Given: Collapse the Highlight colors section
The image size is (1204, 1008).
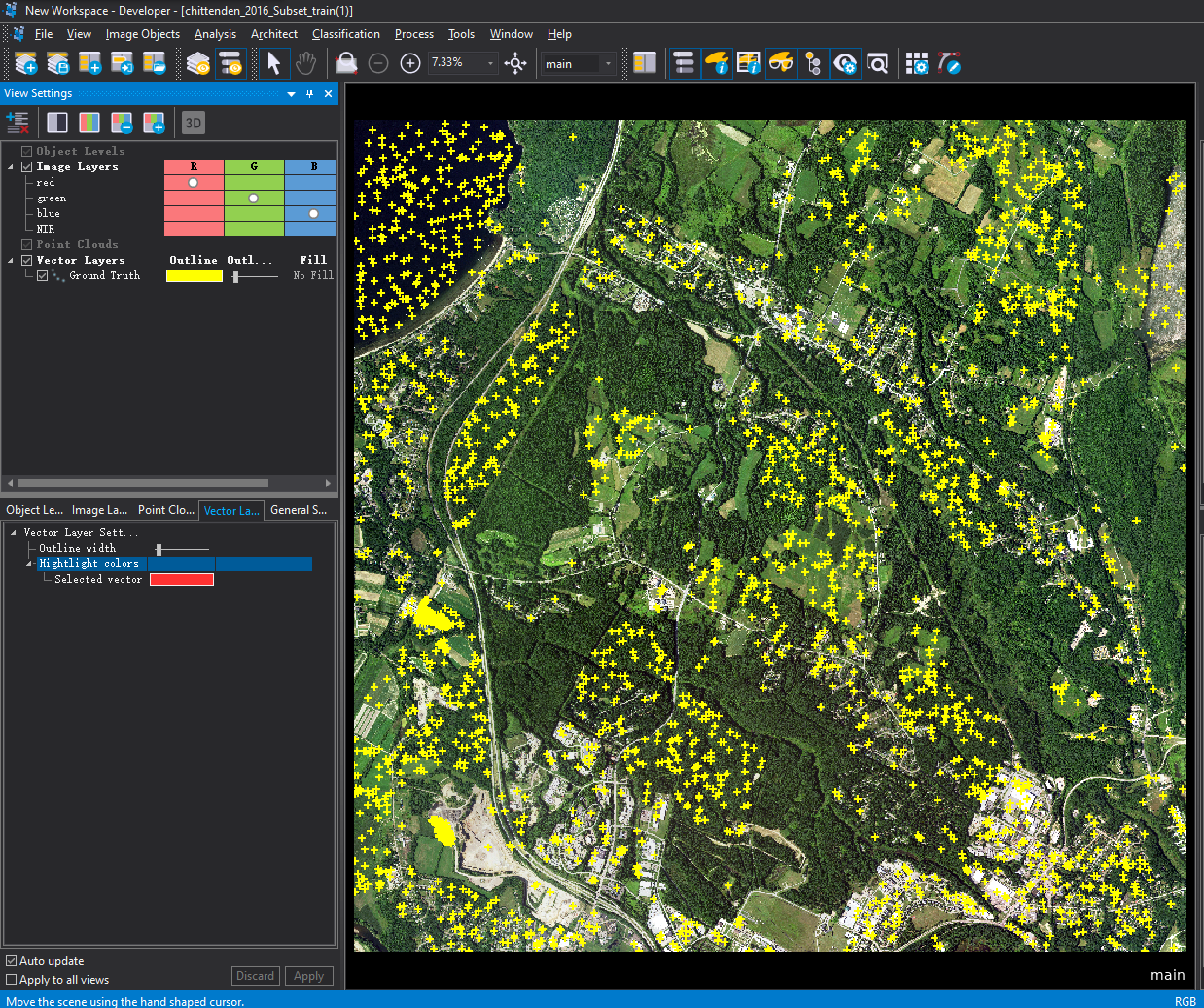Looking at the screenshot, I should [x=29, y=564].
